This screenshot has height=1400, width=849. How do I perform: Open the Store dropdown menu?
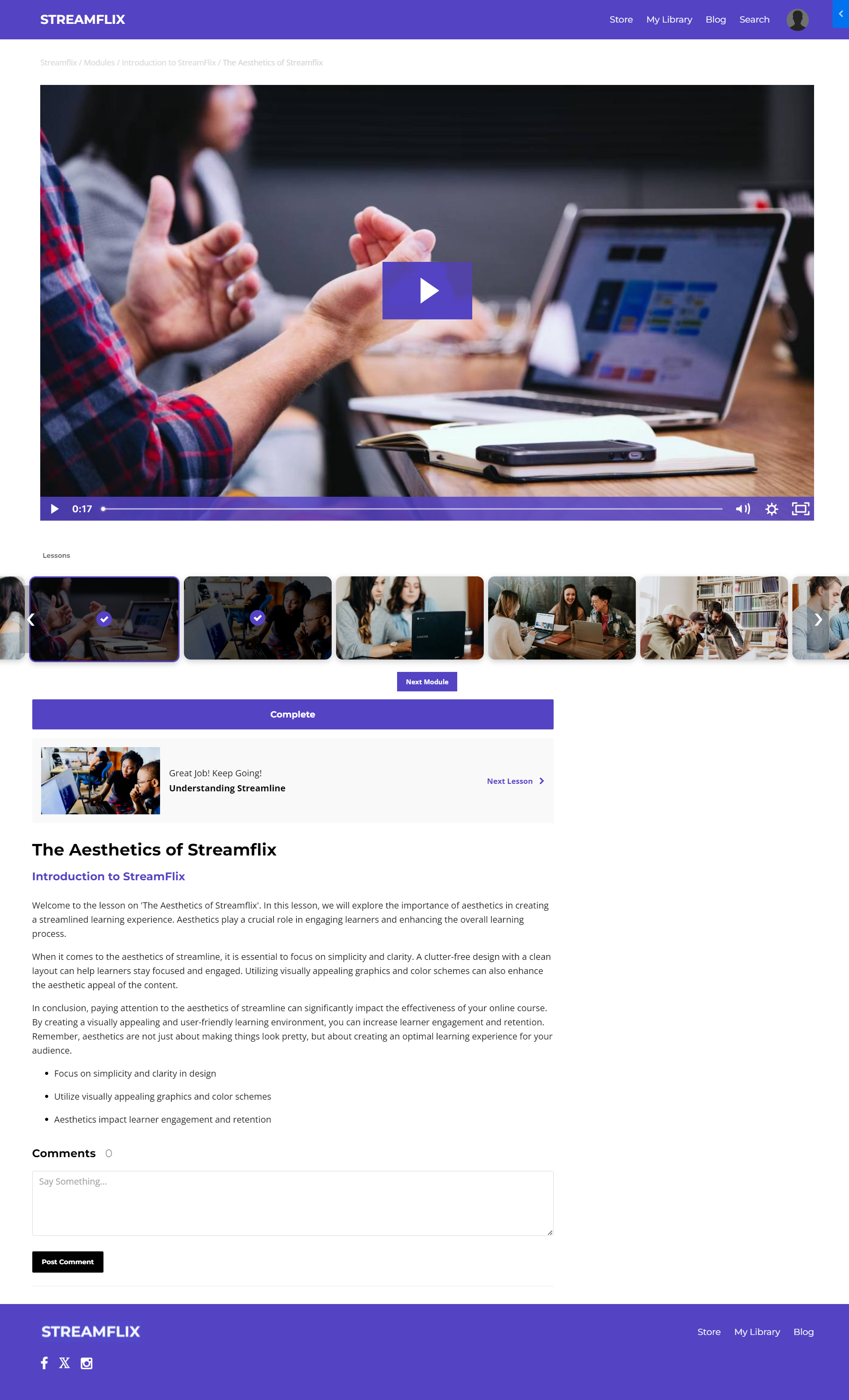click(x=621, y=19)
